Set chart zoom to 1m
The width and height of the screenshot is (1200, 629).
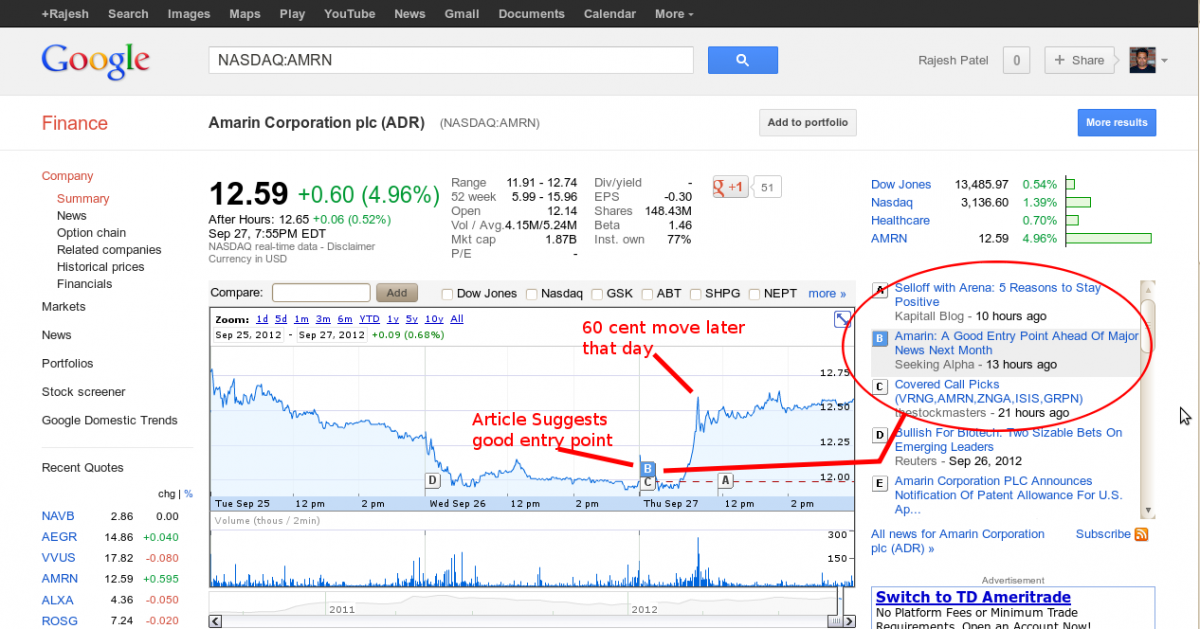coord(302,319)
